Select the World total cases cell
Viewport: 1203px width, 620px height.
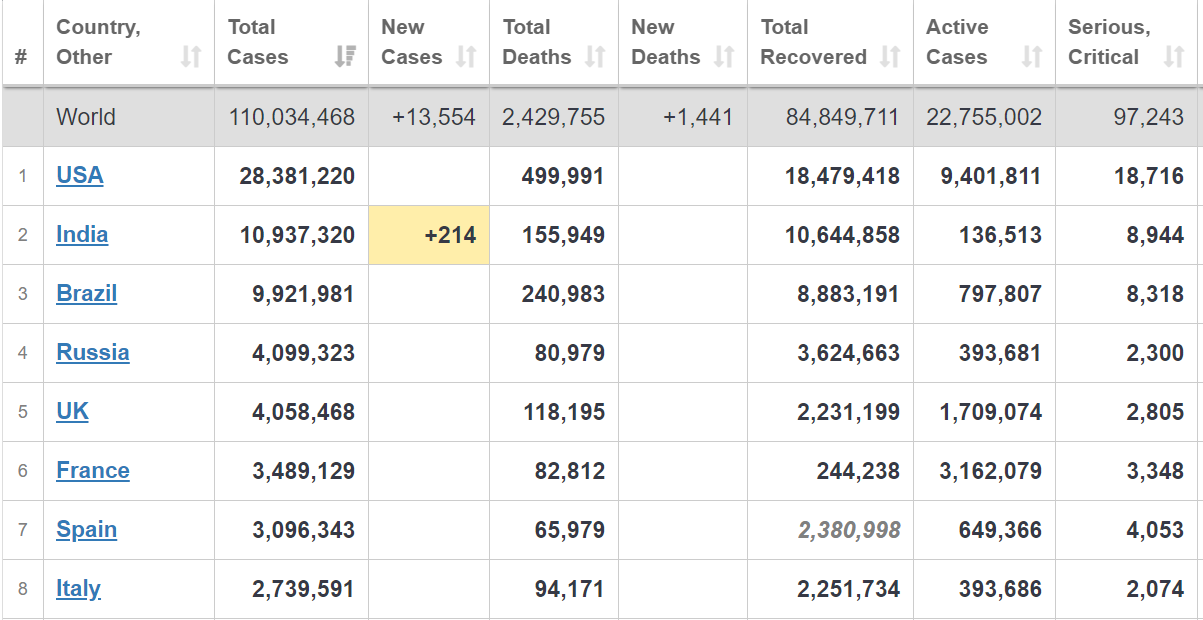point(291,117)
